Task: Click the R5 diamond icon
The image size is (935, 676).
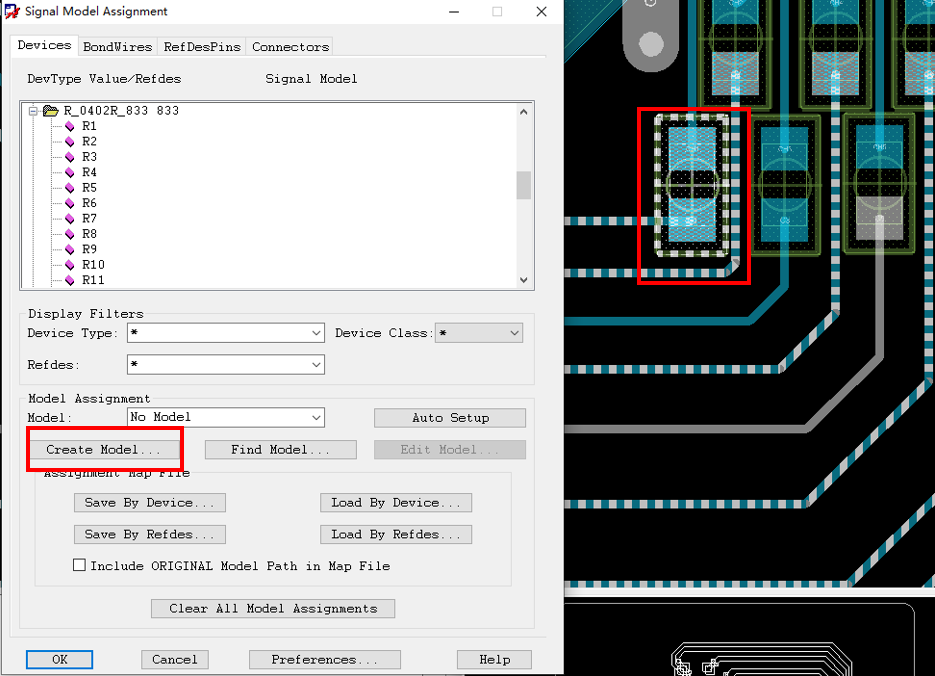Action: [70, 188]
